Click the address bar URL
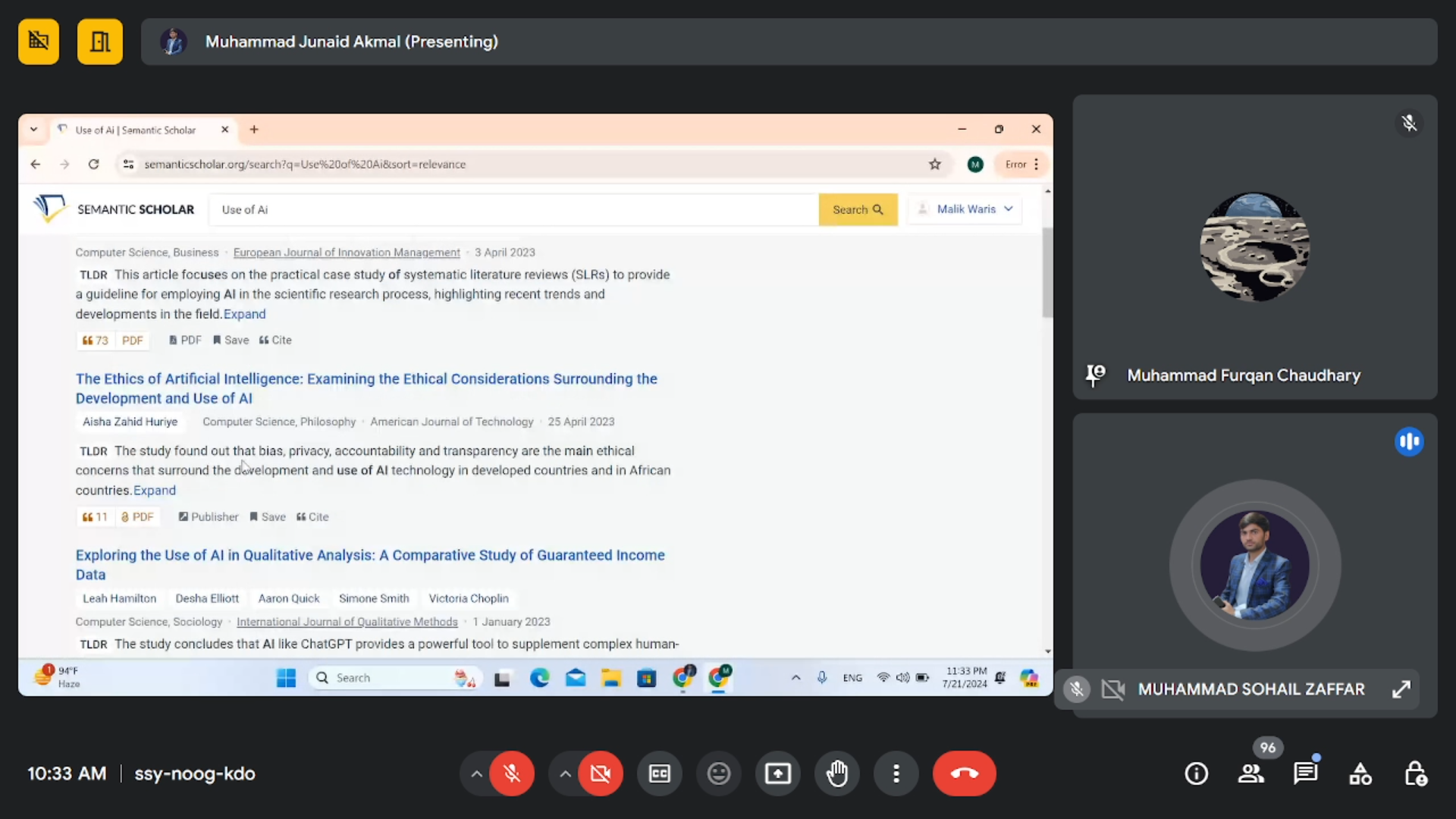This screenshot has height=819, width=1456. pos(305,164)
